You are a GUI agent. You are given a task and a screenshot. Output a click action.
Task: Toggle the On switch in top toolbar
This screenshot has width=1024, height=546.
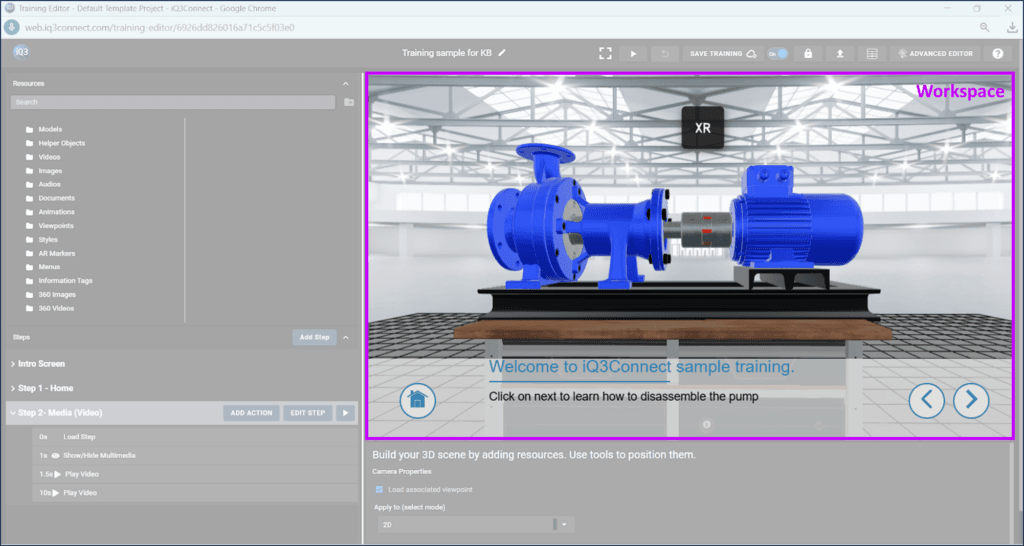tap(778, 53)
